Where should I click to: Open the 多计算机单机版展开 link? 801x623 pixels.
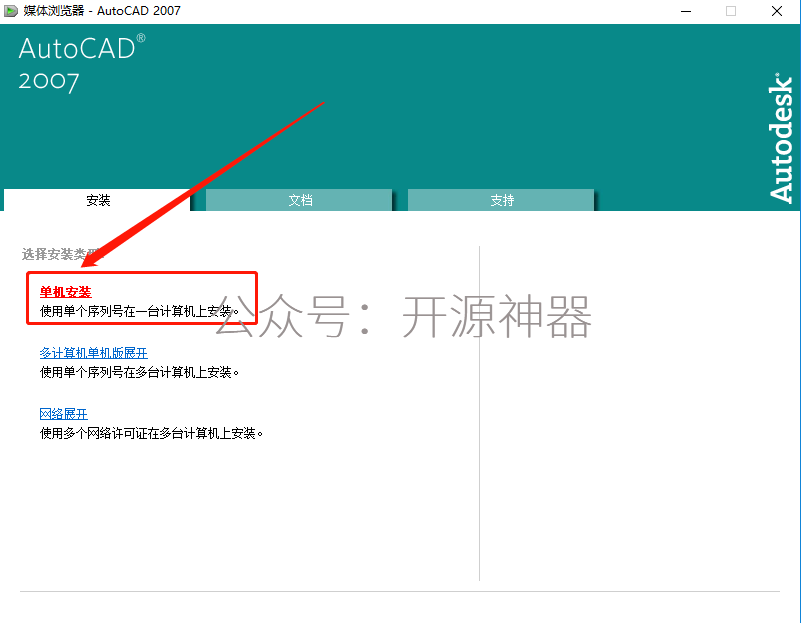(93, 353)
